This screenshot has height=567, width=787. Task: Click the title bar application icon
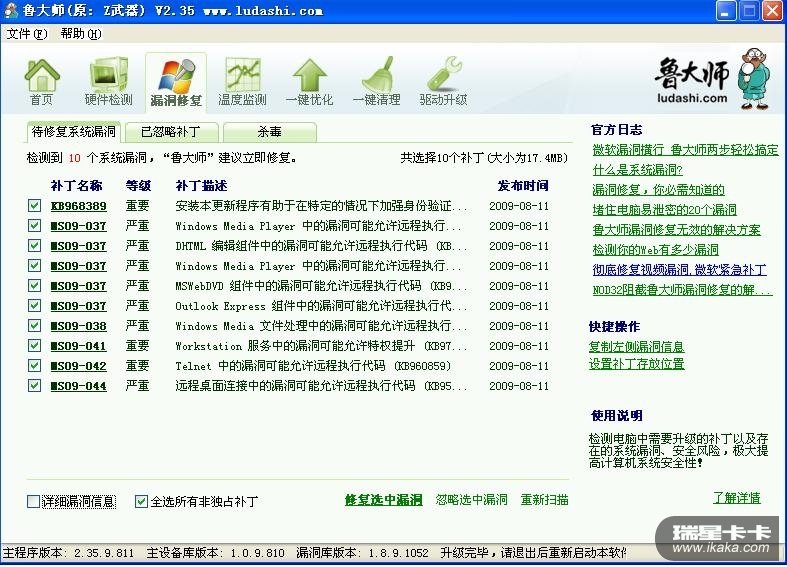(x=11, y=10)
